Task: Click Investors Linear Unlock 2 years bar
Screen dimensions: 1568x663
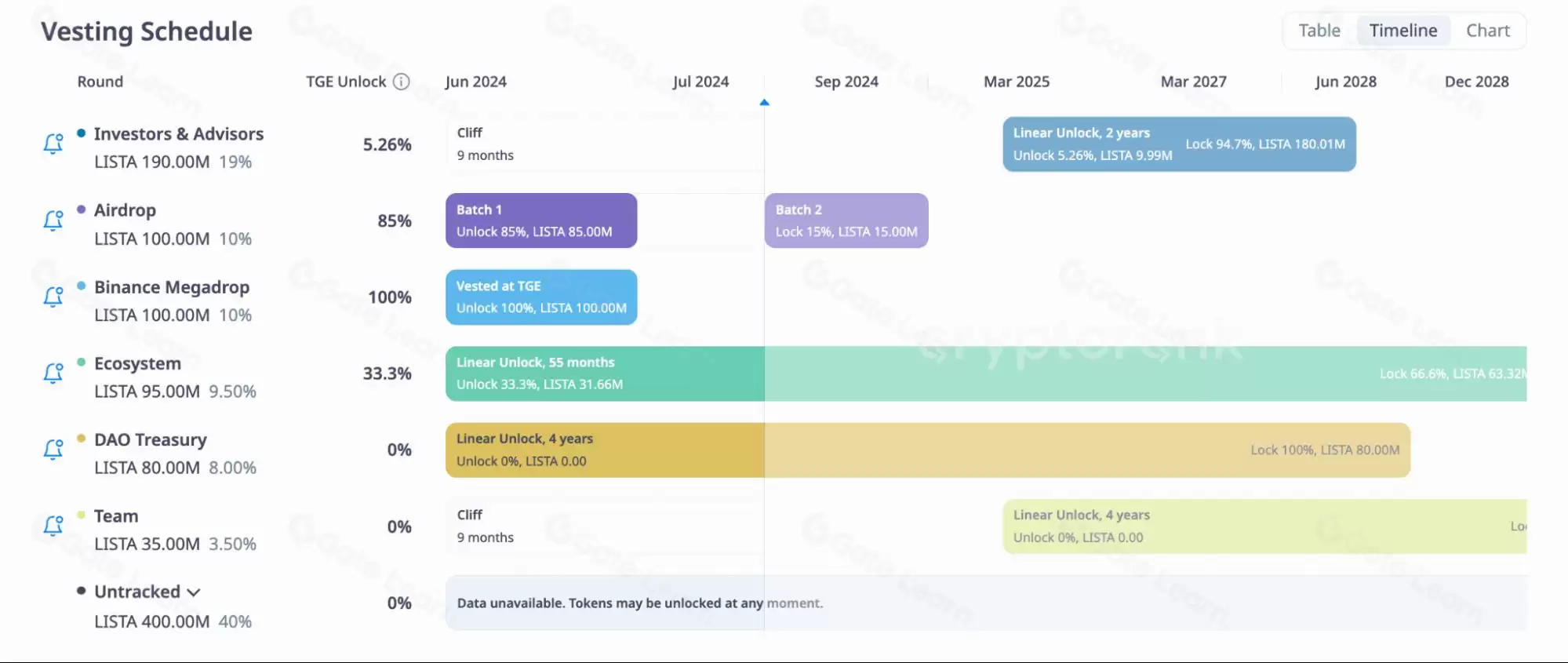Action: (x=1178, y=144)
